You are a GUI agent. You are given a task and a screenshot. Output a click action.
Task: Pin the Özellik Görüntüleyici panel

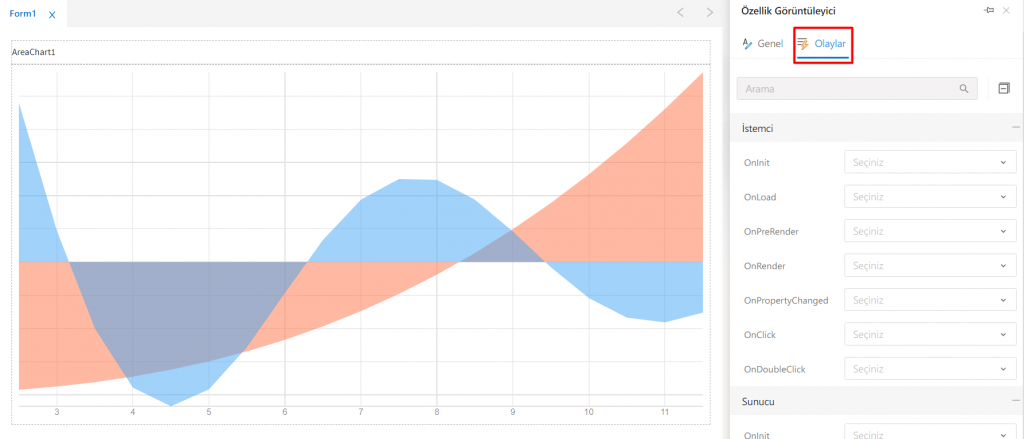(989, 10)
